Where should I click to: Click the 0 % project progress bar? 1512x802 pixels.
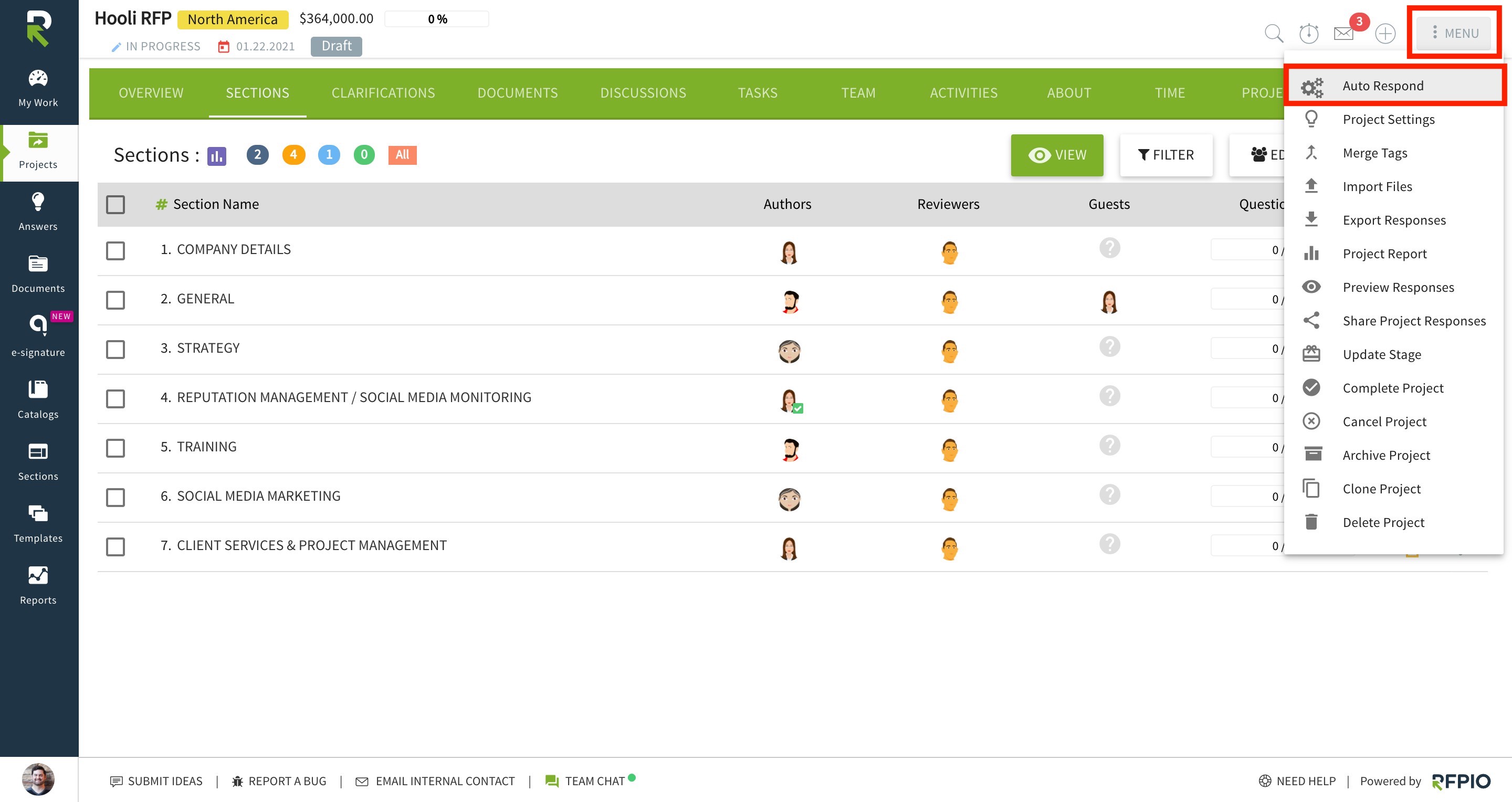coord(437,19)
